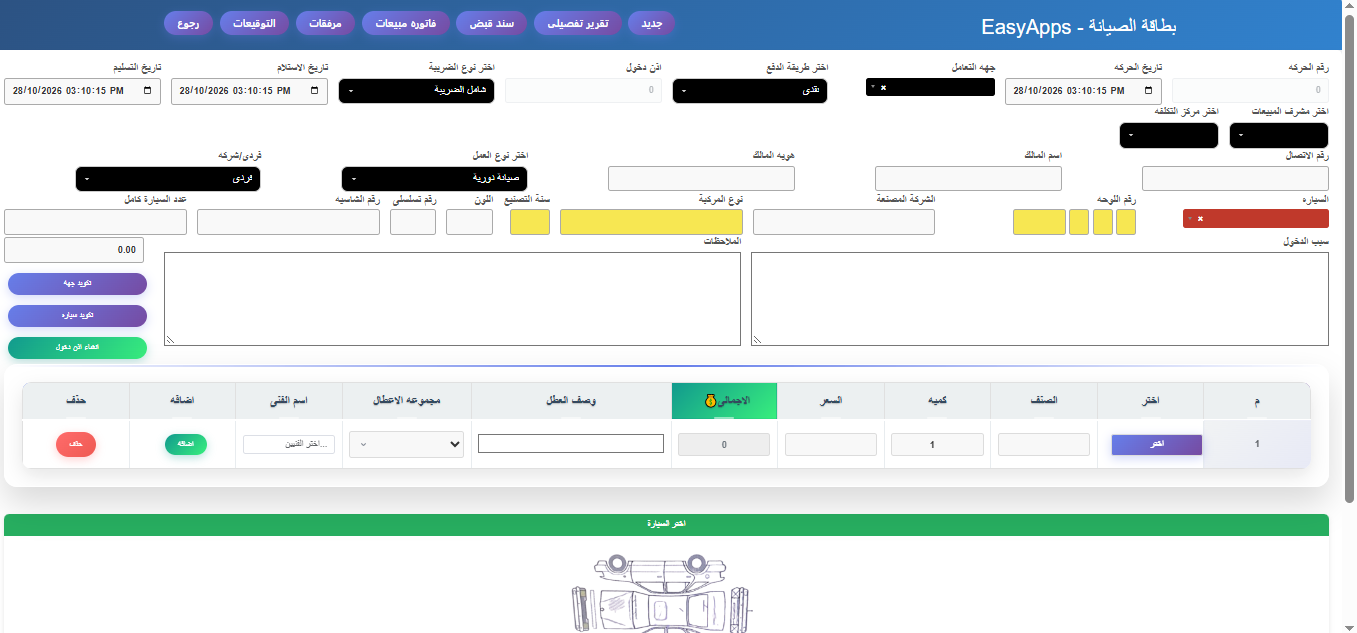Open the اختر نوع العمل dropdown

coord(434,179)
